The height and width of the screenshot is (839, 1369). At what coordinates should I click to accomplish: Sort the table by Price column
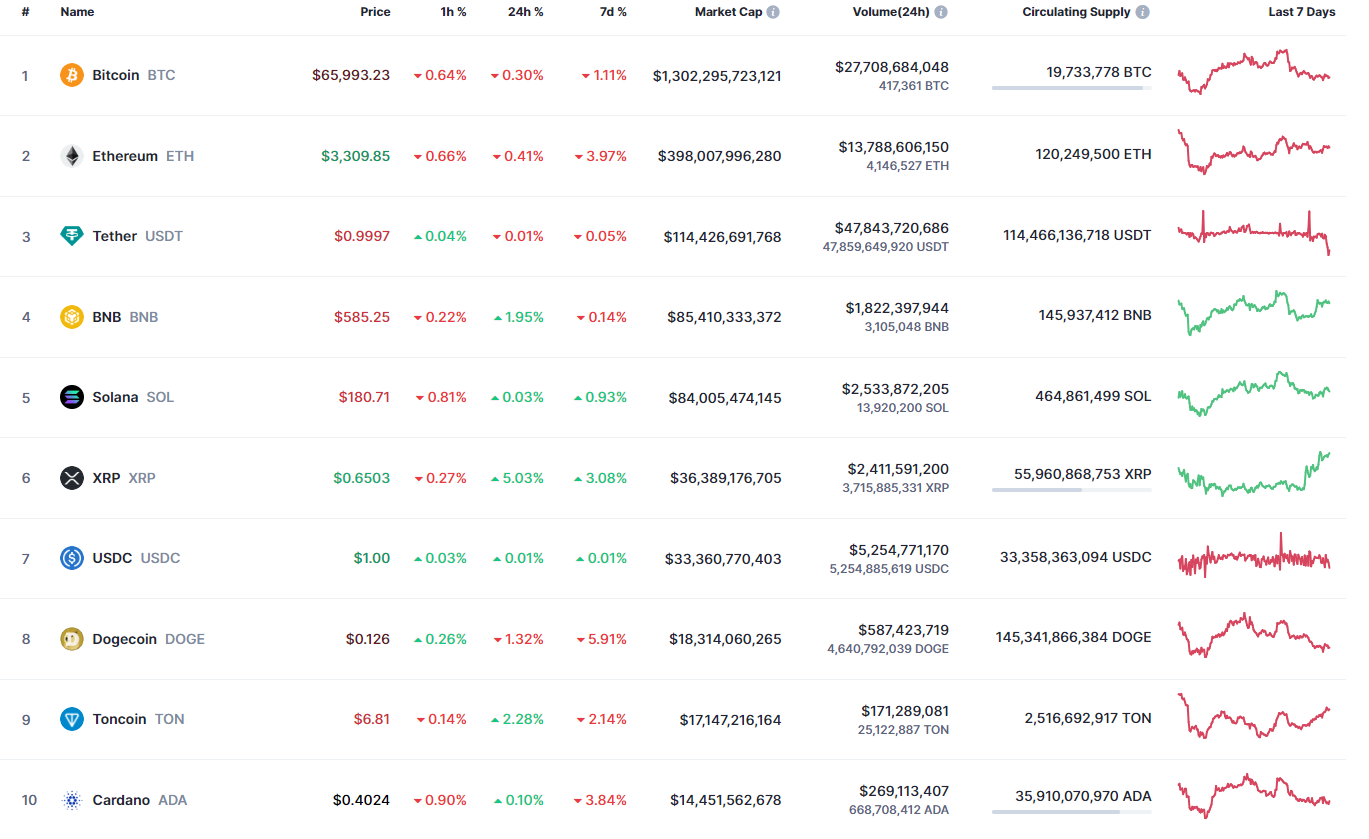(375, 12)
